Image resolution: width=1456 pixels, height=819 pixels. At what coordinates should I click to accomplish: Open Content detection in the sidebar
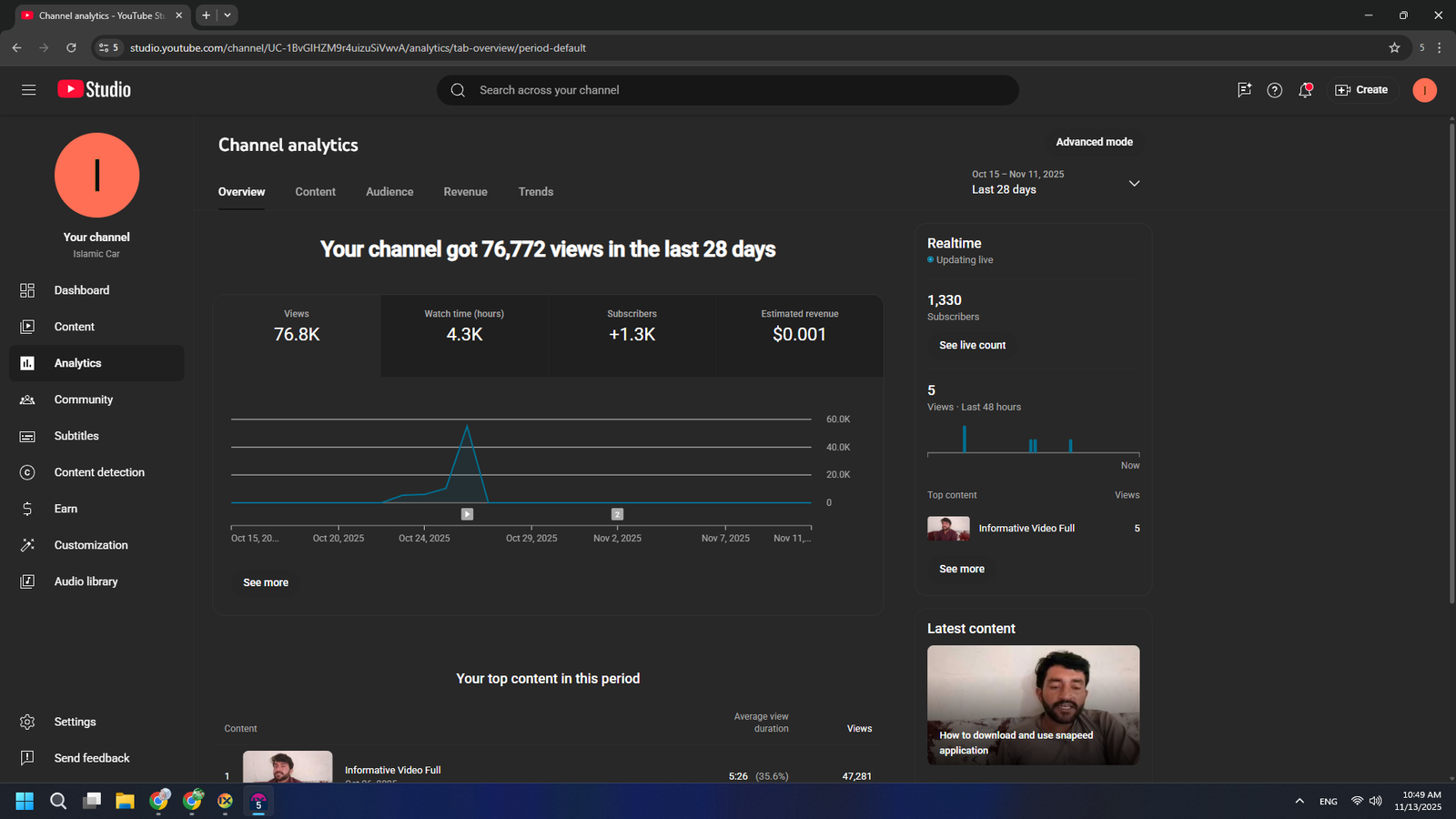99,472
